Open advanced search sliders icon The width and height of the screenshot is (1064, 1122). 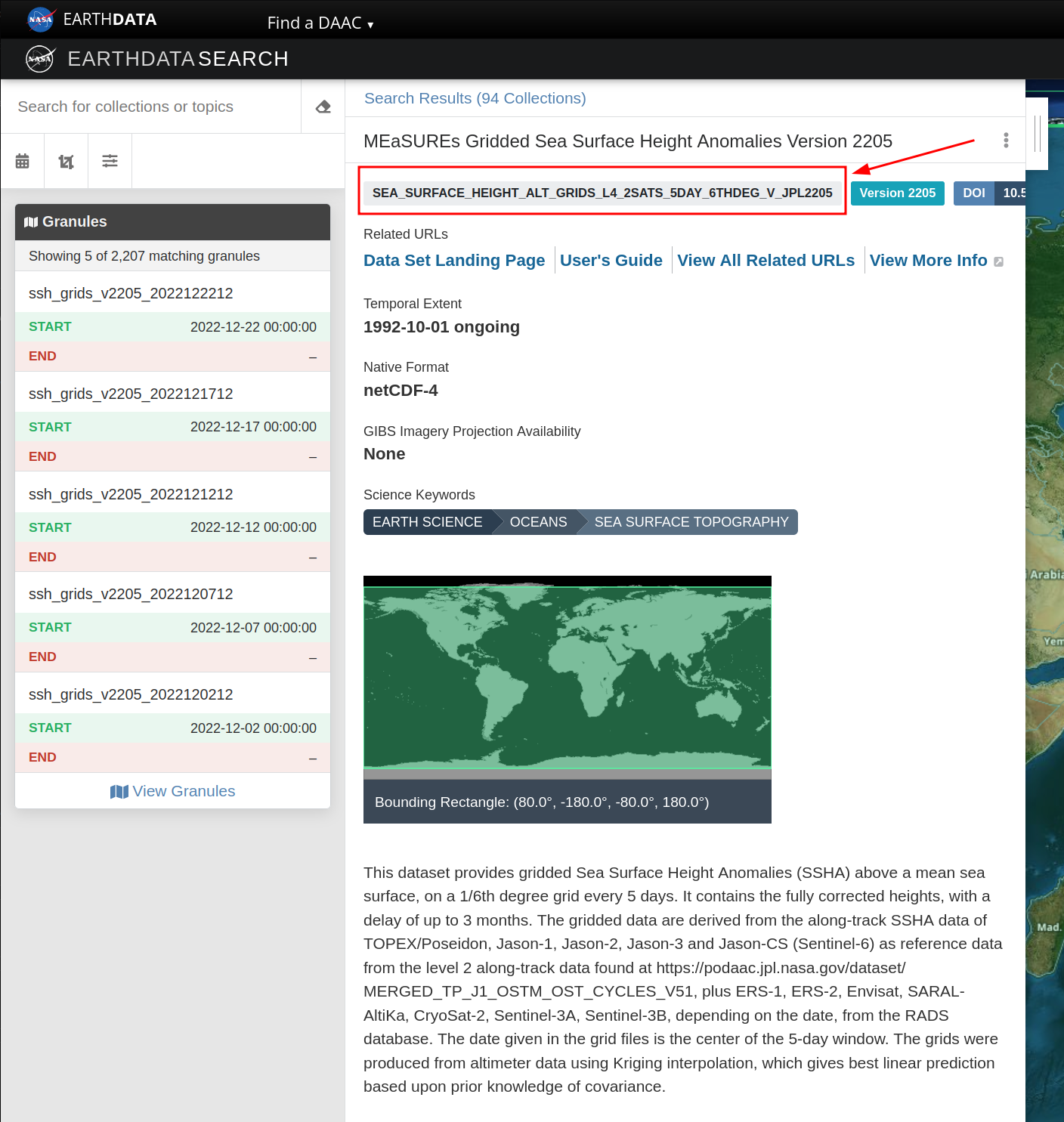110,161
